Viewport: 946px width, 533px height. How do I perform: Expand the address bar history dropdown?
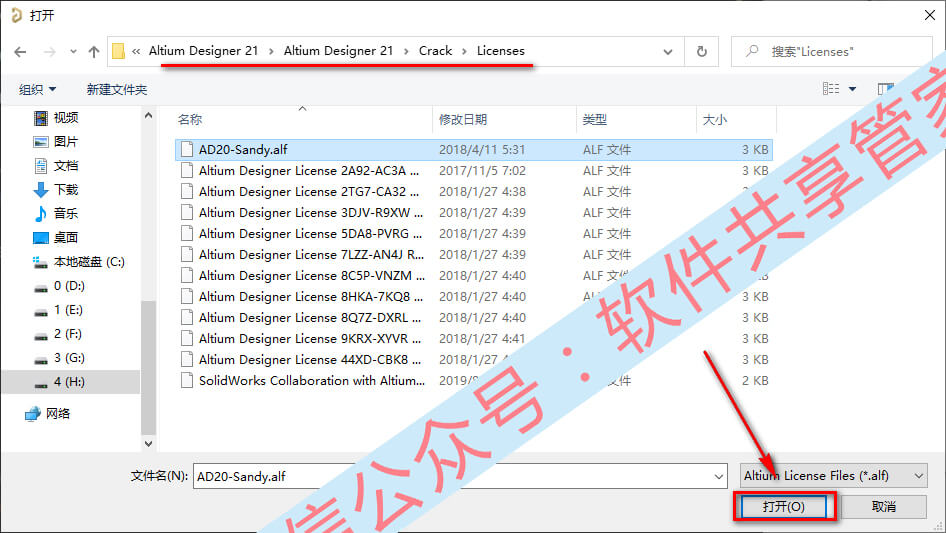pos(668,51)
